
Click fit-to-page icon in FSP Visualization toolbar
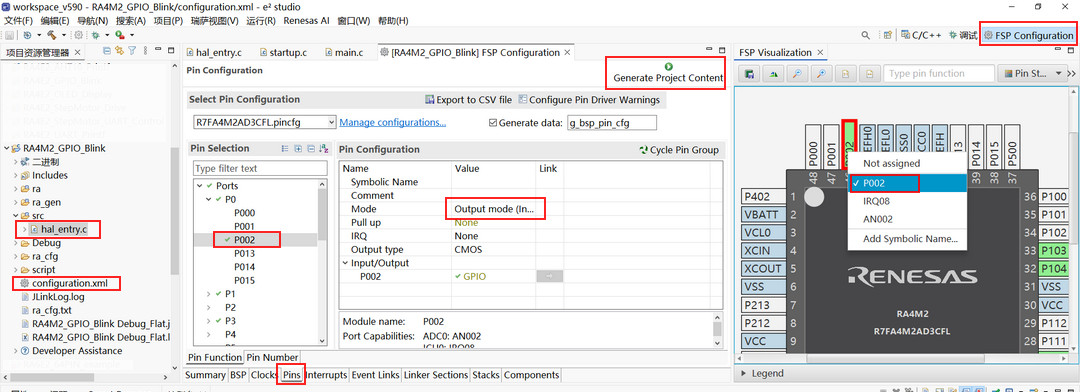click(x=845, y=74)
